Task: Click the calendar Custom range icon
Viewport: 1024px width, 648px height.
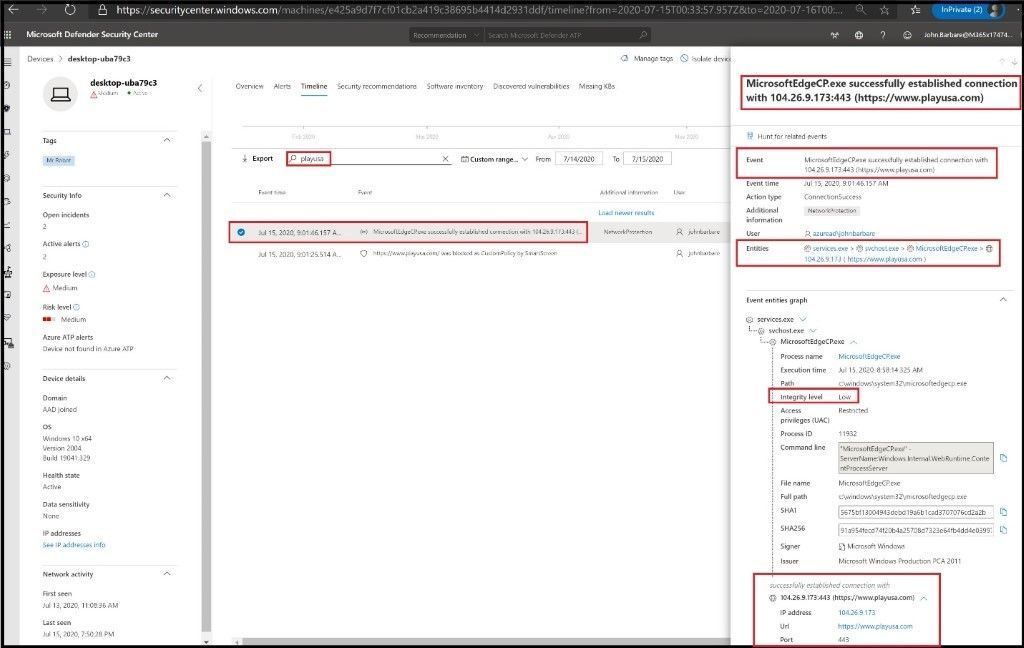Action: point(464,159)
